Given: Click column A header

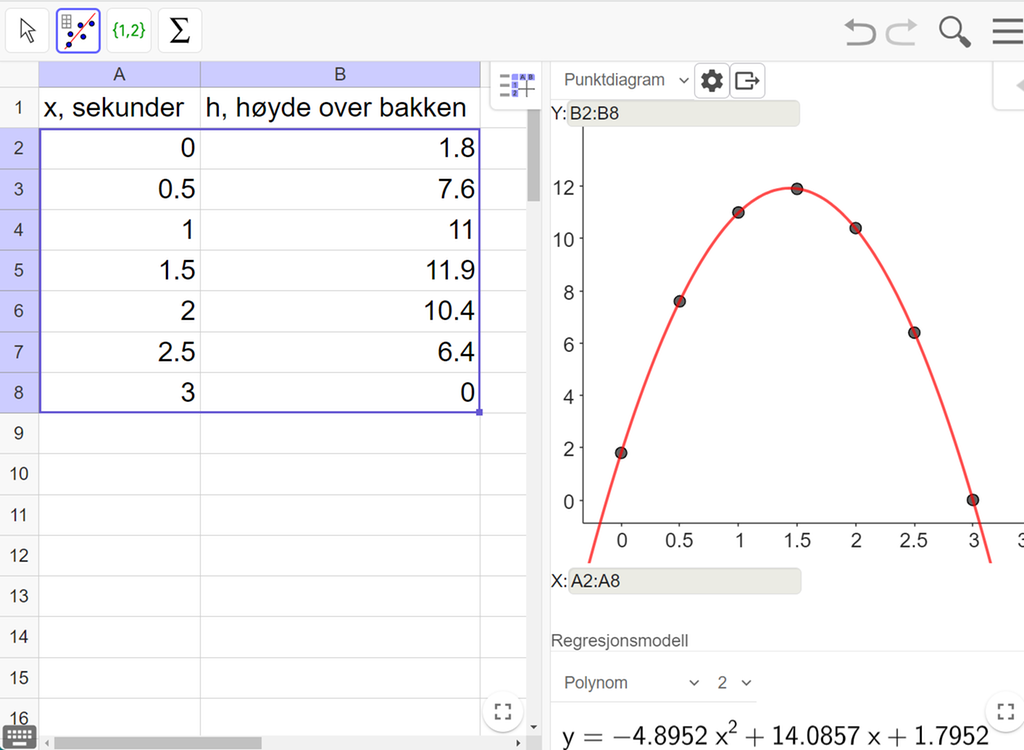Looking at the screenshot, I should point(119,74).
